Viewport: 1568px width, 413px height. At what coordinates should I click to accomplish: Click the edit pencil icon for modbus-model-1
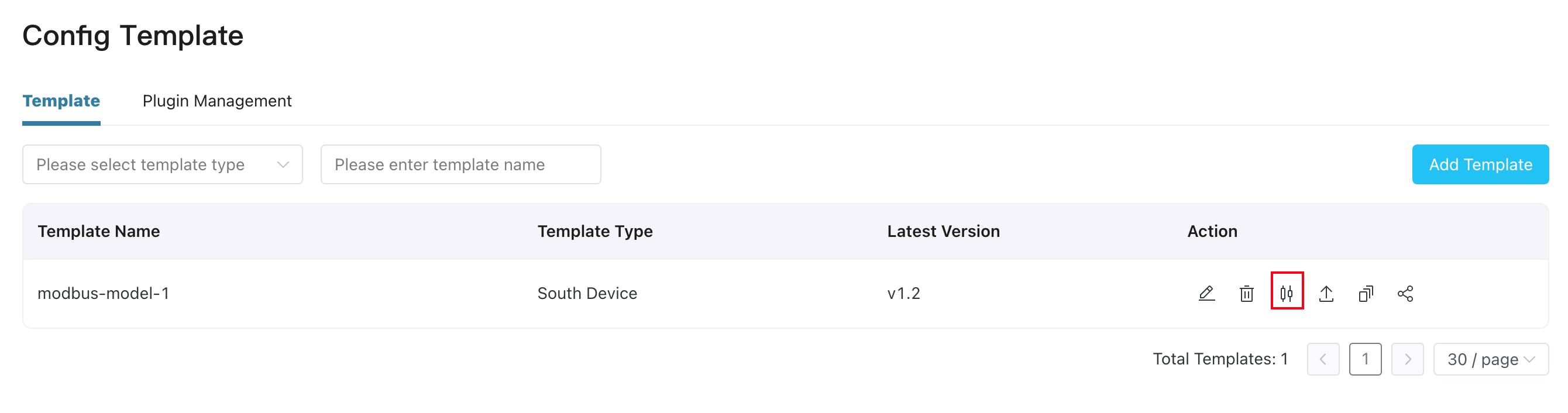[x=1206, y=294]
